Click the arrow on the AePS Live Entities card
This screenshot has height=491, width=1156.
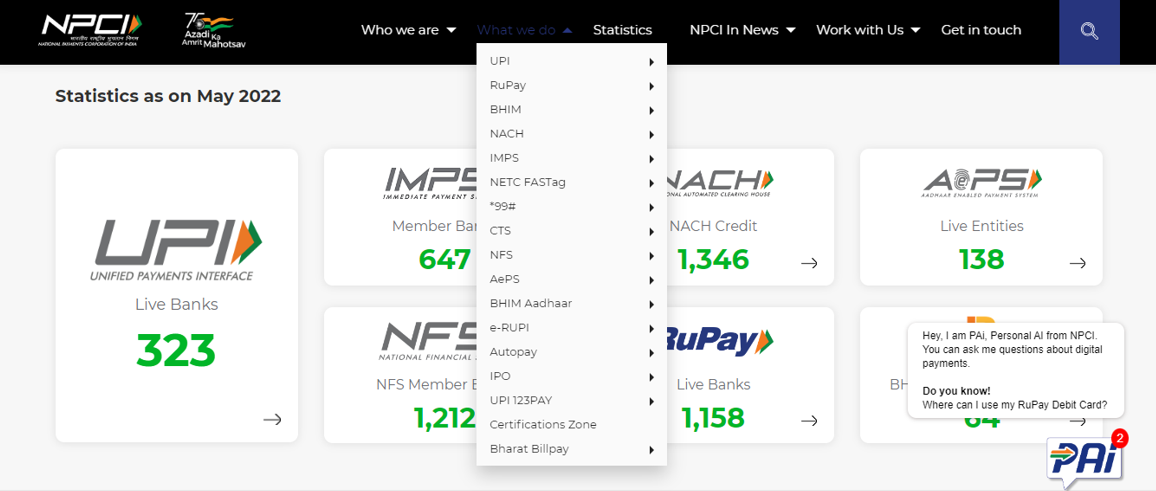[x=1078, y=263]
